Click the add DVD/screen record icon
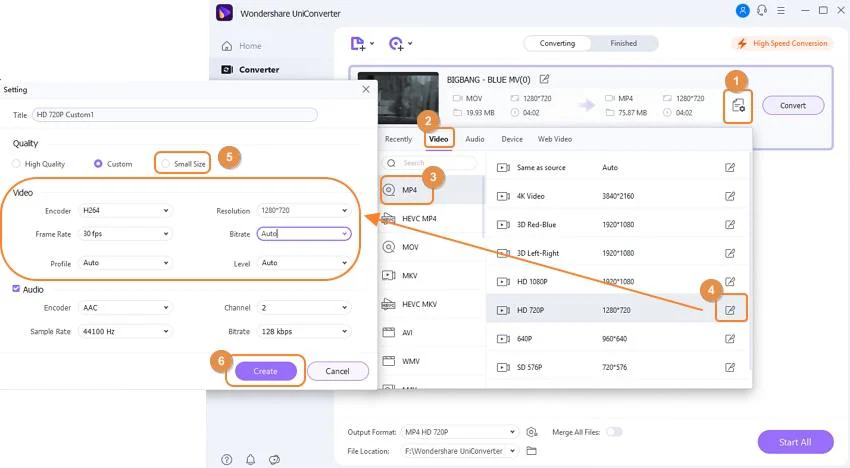 pos(396,43)
